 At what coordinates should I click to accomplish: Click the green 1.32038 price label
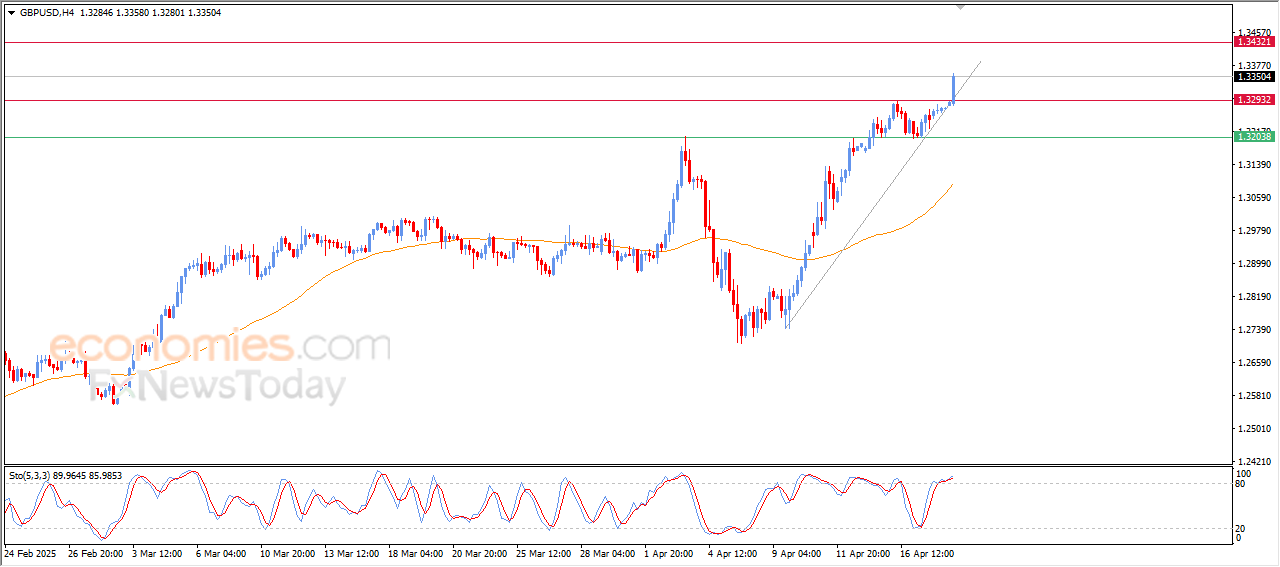1254,137
